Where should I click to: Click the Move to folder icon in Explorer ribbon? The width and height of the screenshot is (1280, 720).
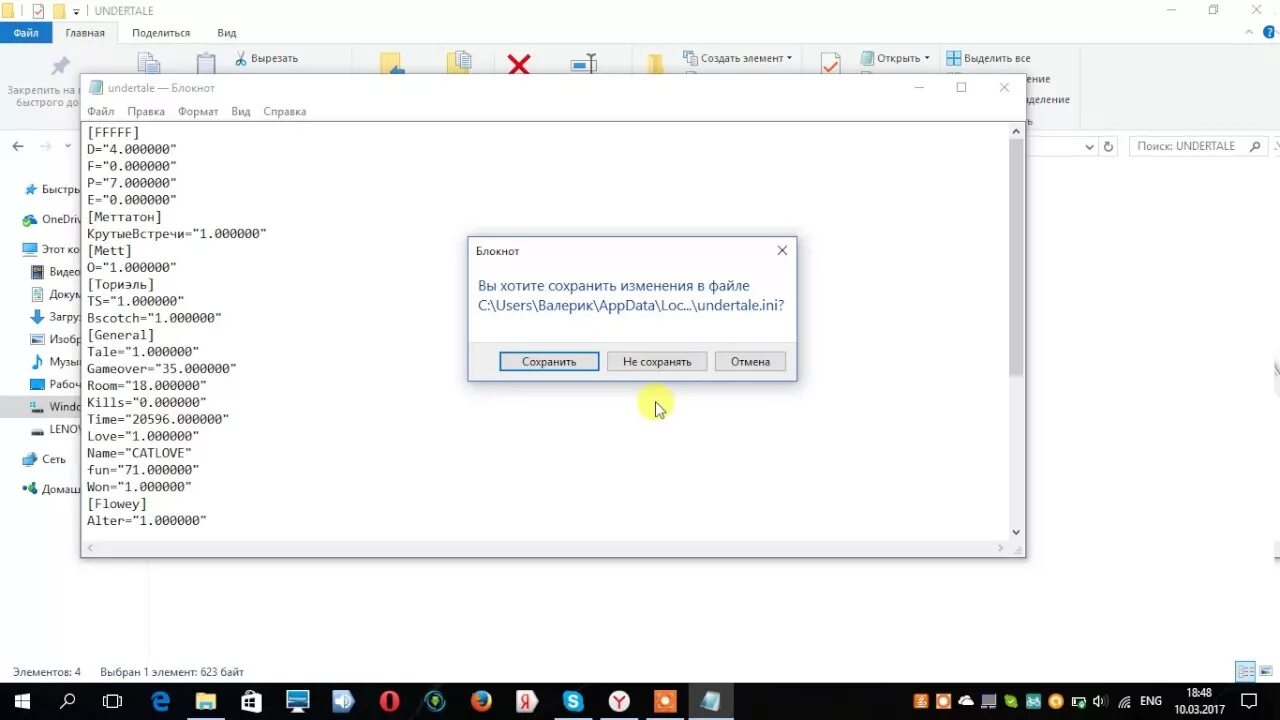click(392, 63)
